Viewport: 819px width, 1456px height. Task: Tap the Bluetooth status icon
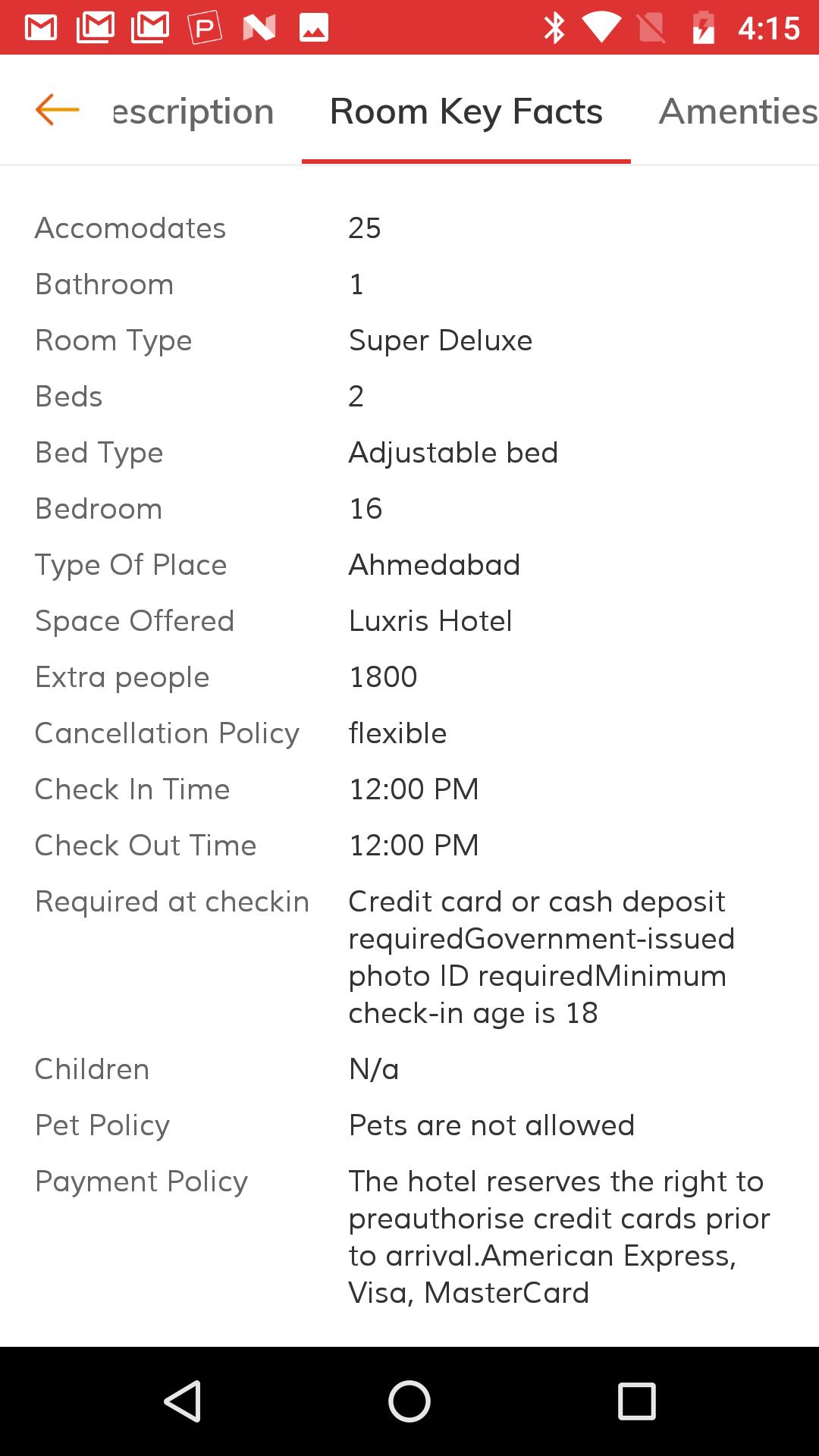click(554, 28)
